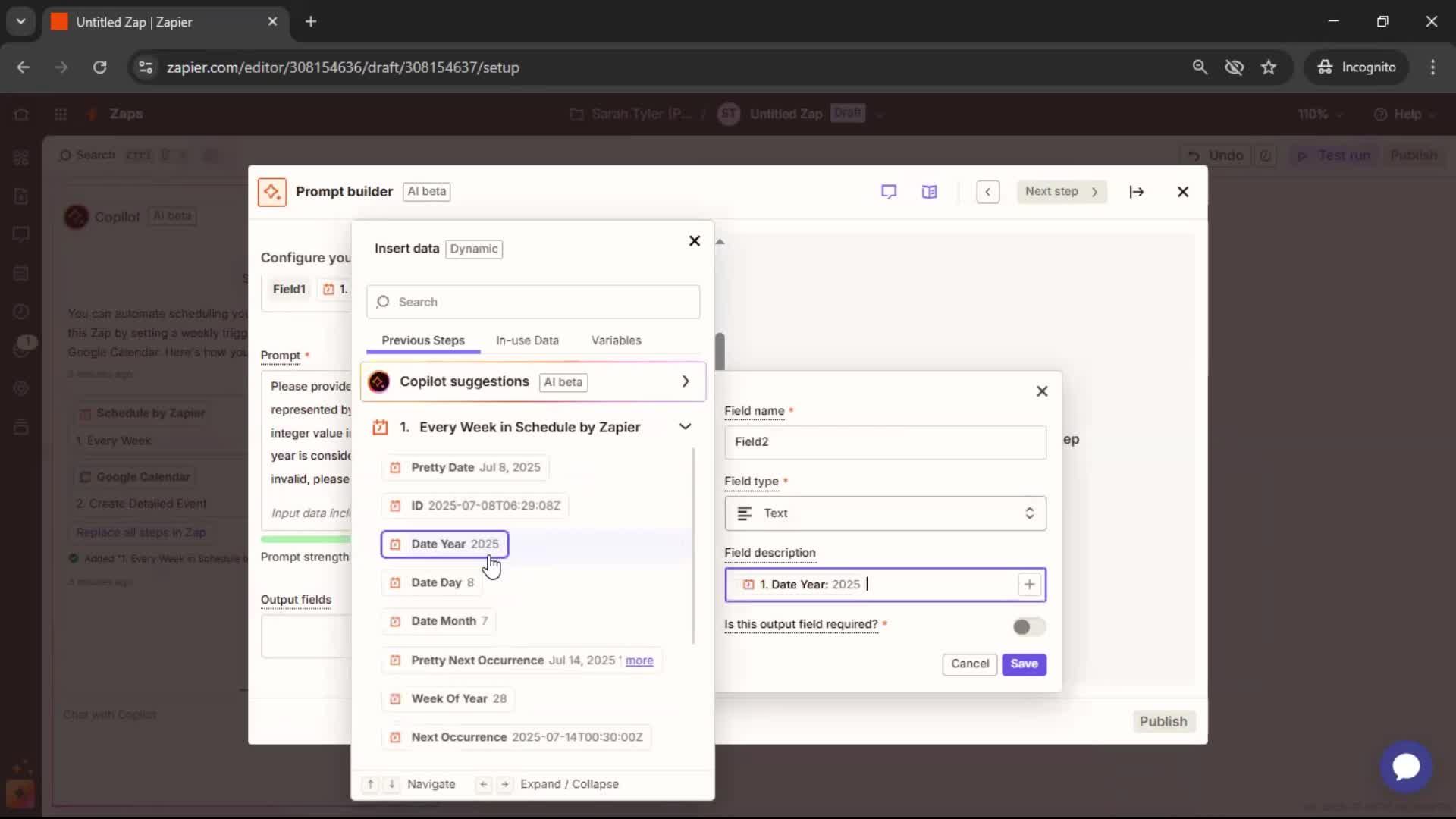Click the expand panel arrow-to-bar icon
Viewport: 1456px width, 819px height.
coord(1136,192)
